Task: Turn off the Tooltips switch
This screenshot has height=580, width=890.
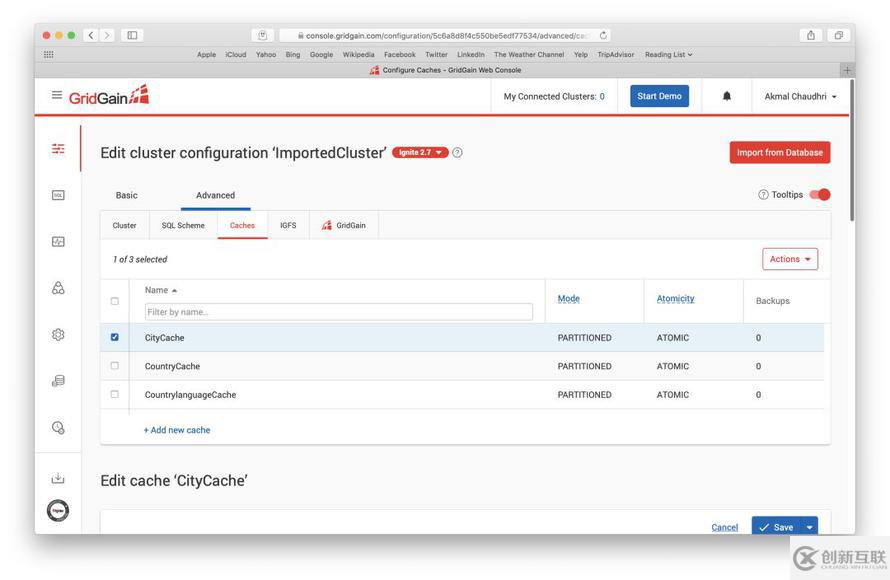Action: 820,195
